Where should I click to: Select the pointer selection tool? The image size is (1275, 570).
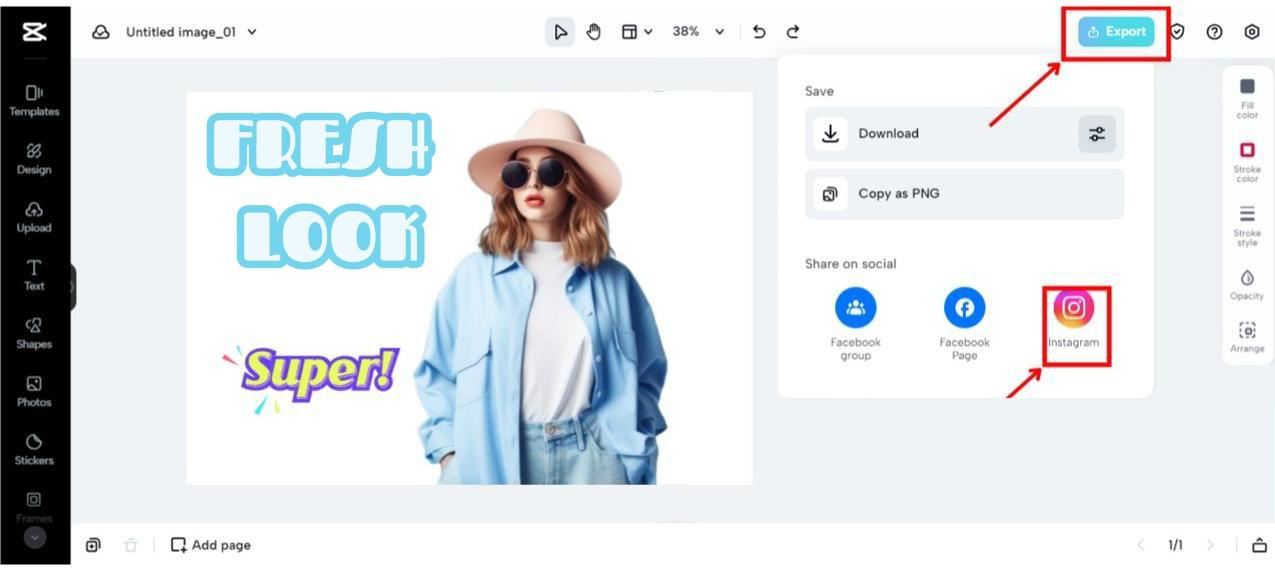[x=560, y=32]
